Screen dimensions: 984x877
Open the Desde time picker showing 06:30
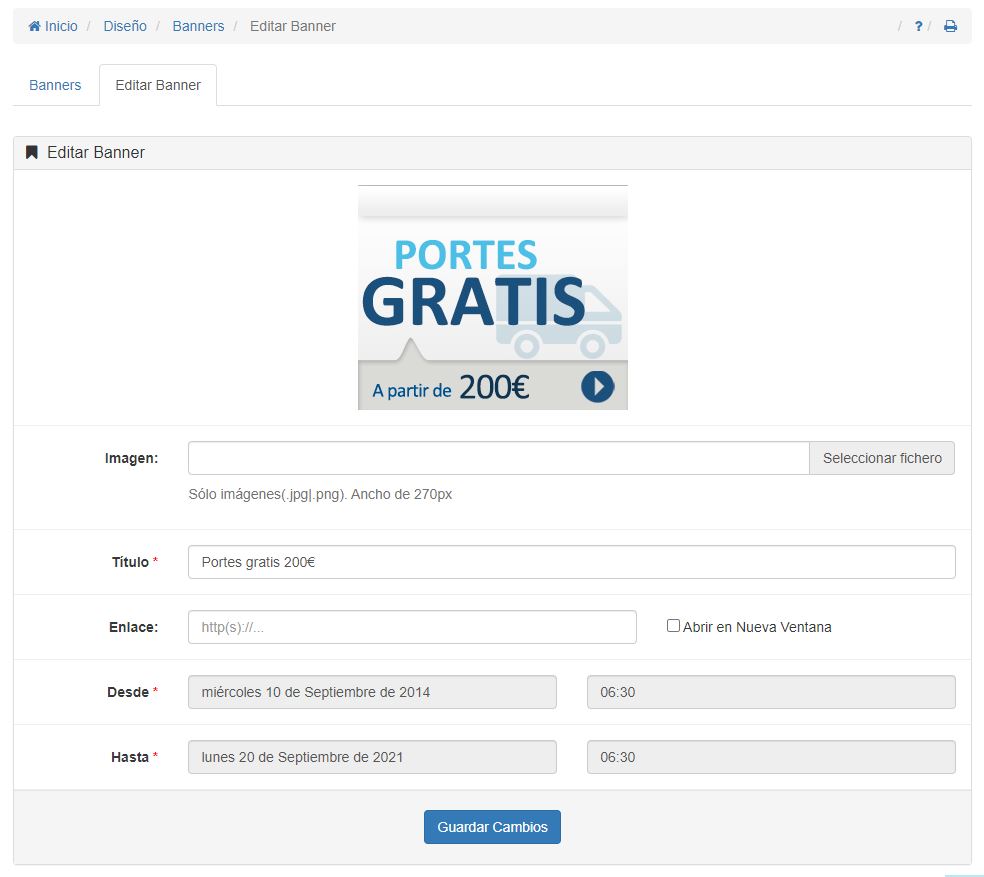(770, 692)
